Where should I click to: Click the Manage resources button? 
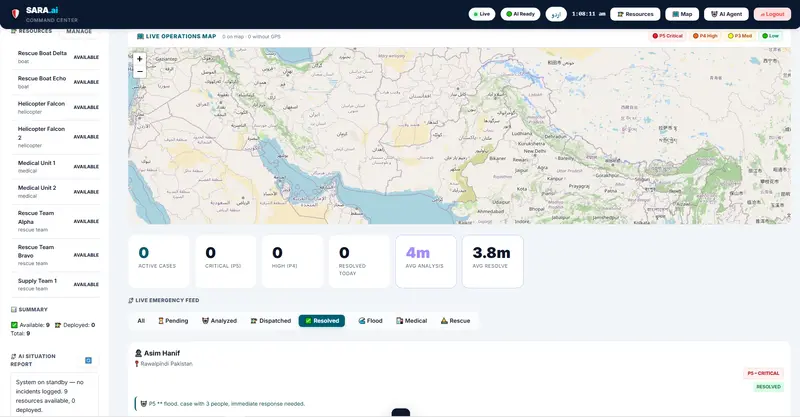[79, 32]
